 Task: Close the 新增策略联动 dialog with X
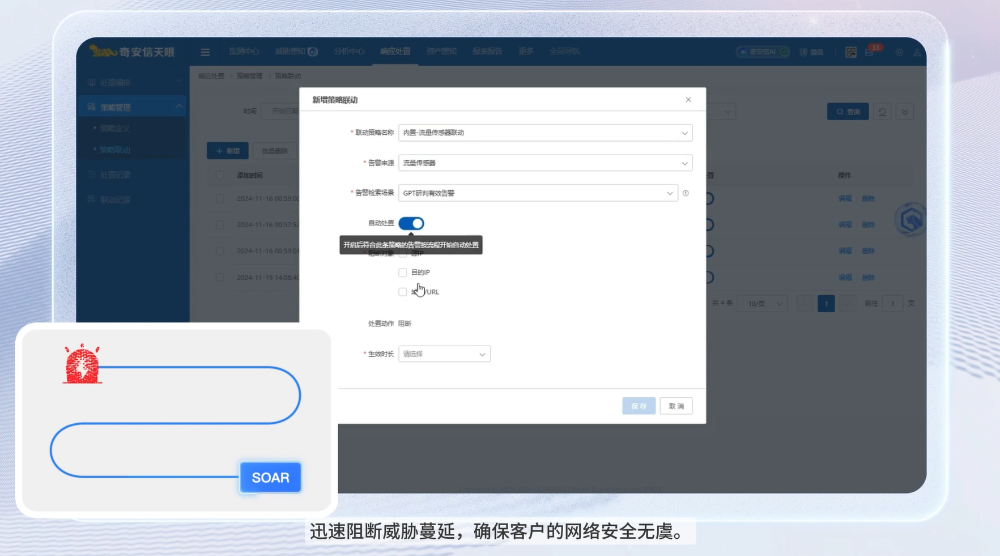(688, 99)
